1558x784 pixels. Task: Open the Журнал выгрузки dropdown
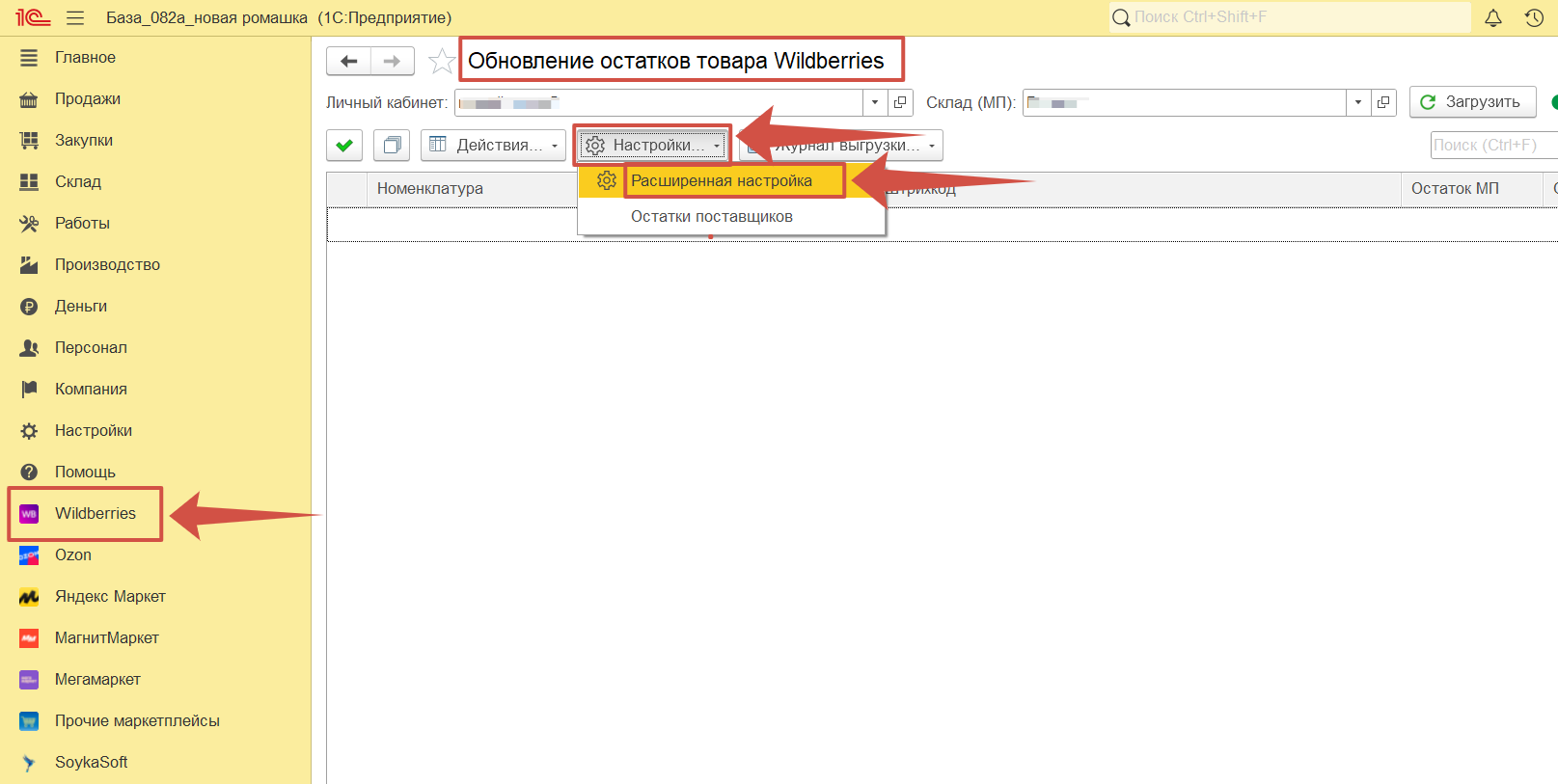pyautogui.click(x=841, y=146)
